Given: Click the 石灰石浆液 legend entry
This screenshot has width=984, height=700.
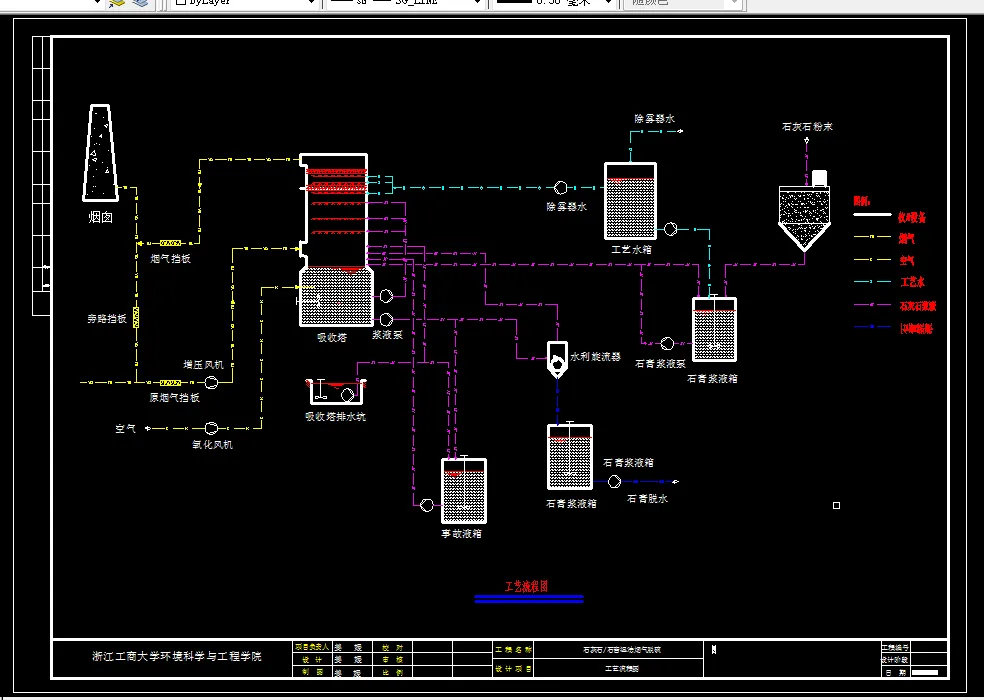Looking at the screenshot, I should point(918,306).
